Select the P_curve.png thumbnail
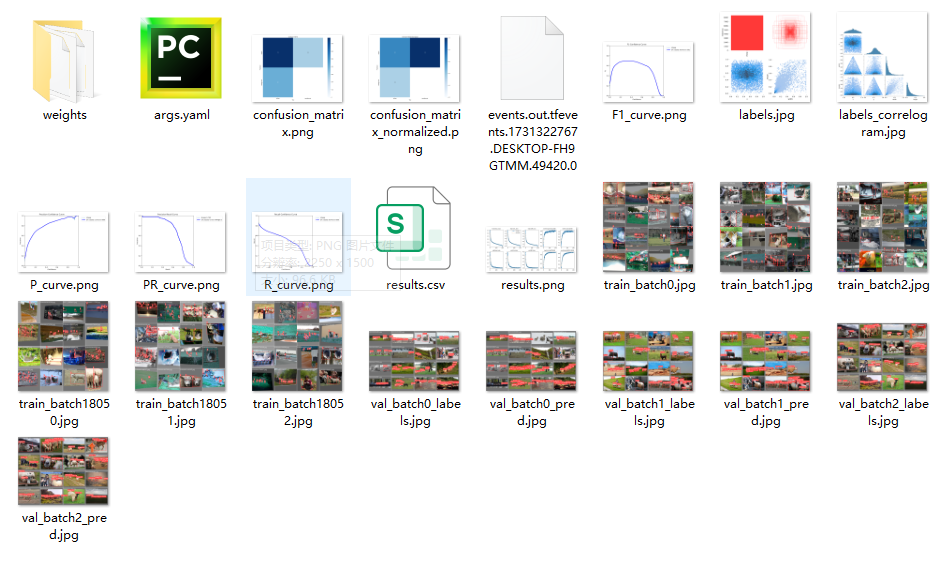This screenshot has height=562, width=945. coord(63,242)
